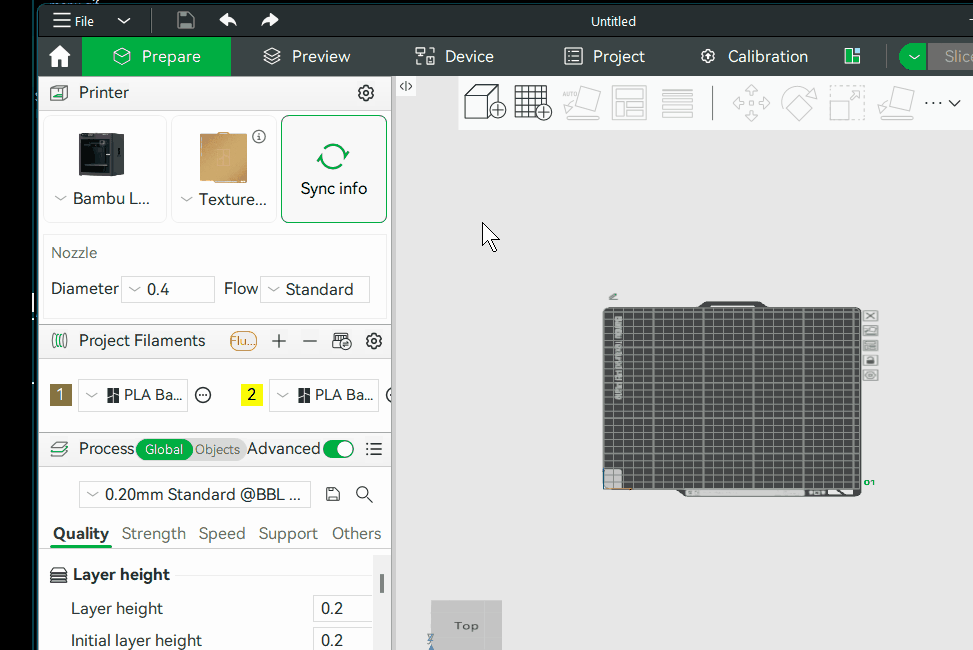Image resolution: width=973 pixels, height=650 pixels.
Task: Click the filament 1 color swatch
Action: pyautogui.click(x=61, y=395)
